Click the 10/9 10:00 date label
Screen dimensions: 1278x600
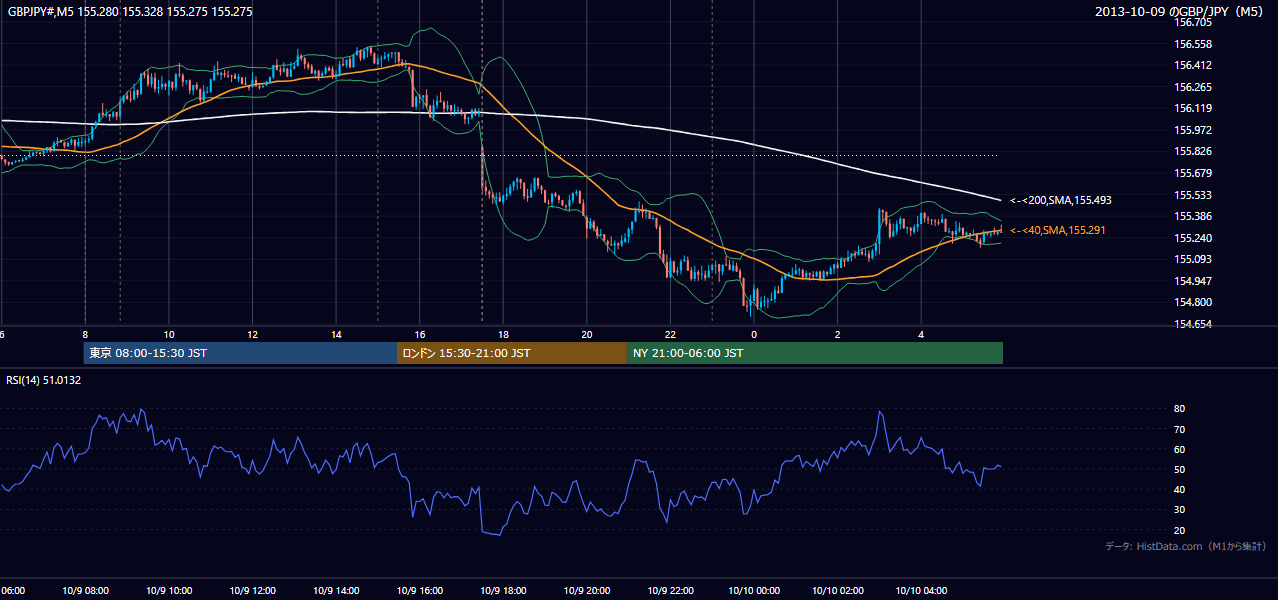pyautogui.click(x=169, y=591)
